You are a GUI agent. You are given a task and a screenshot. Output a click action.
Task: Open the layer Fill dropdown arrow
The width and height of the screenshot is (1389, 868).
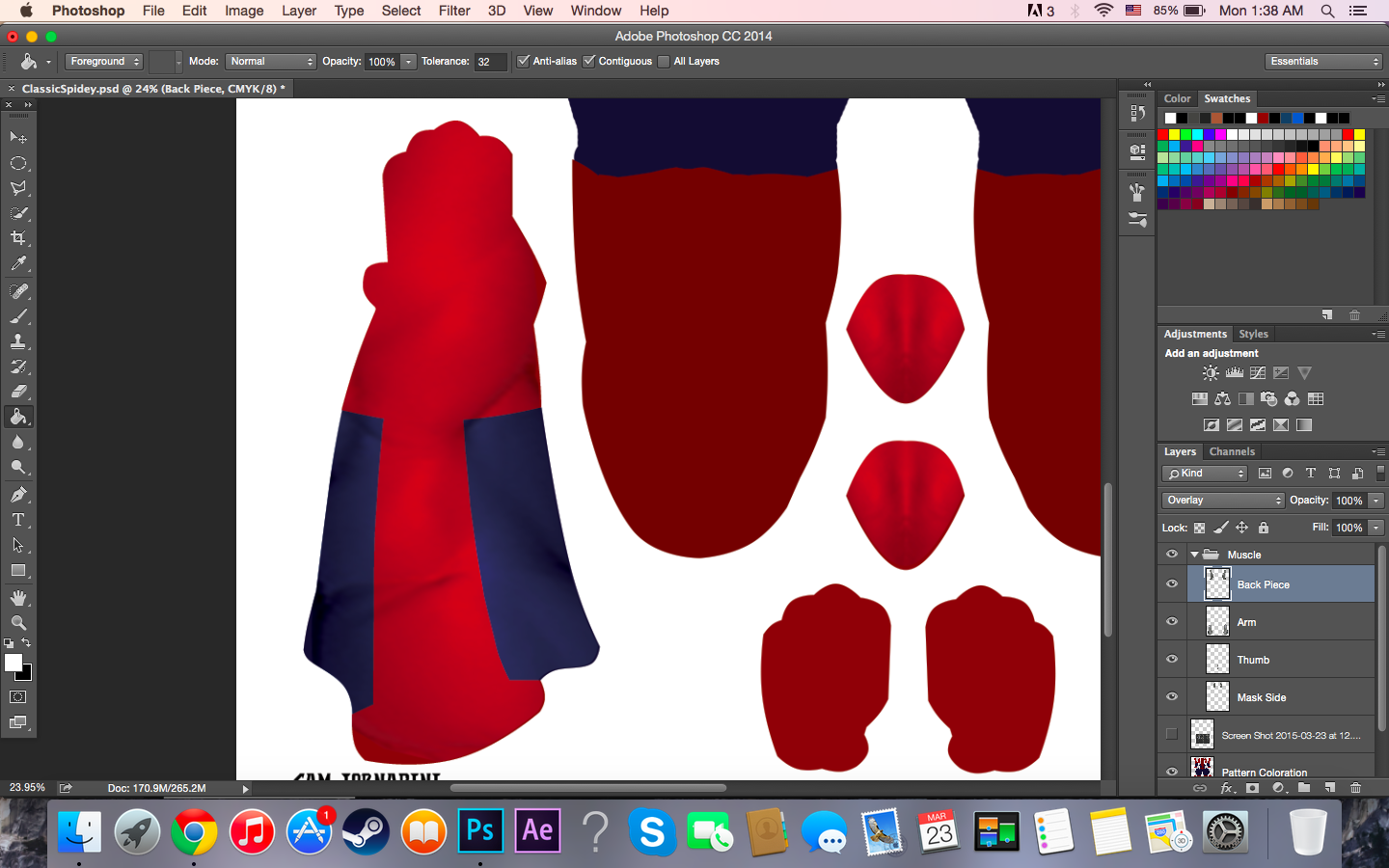(x=1376, y=528)
